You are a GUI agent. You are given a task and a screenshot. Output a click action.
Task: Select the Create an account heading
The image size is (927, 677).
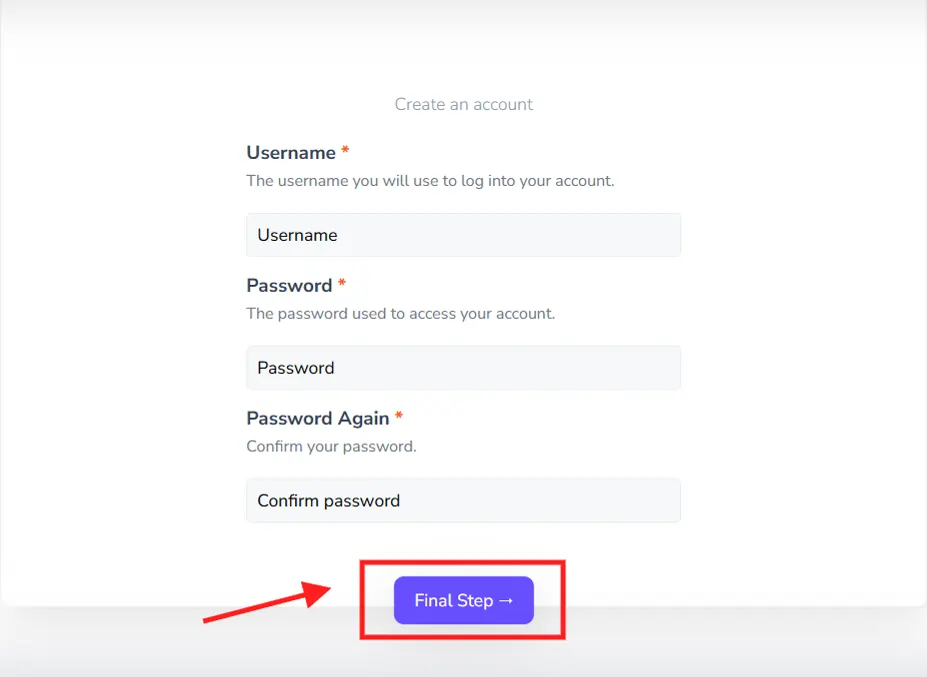[x=463, y=104]
